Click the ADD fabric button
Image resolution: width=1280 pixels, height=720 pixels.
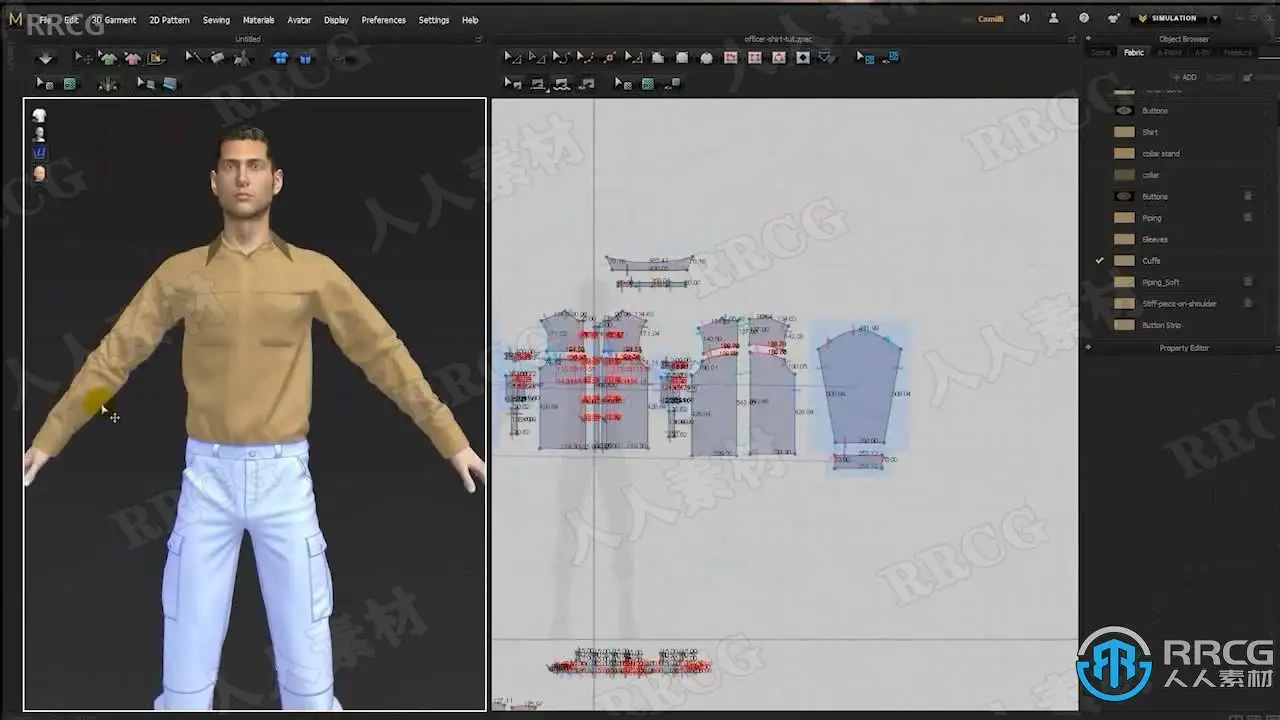coord(1185,77)
